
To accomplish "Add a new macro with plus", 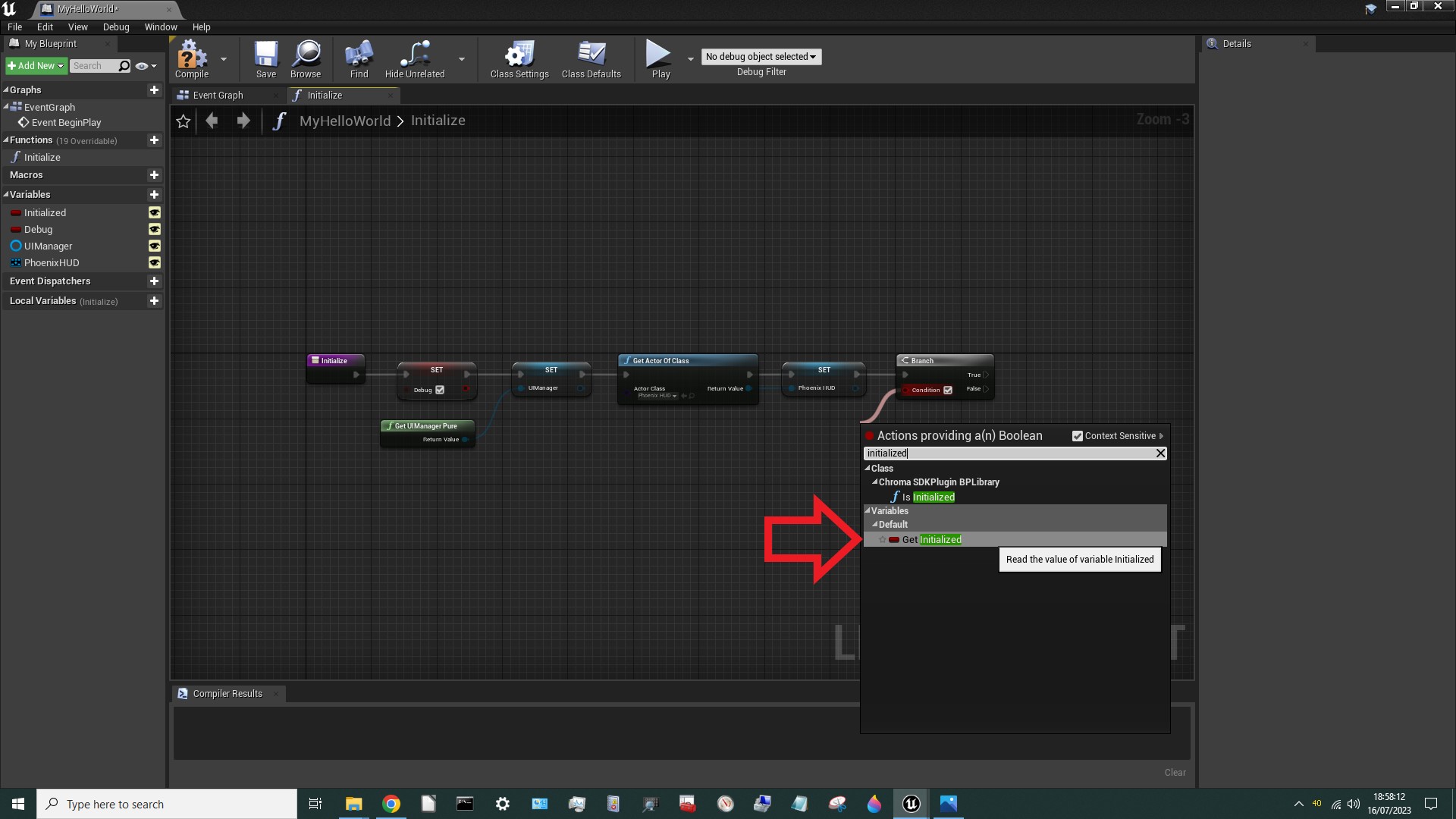I will (x=154, y=175).
